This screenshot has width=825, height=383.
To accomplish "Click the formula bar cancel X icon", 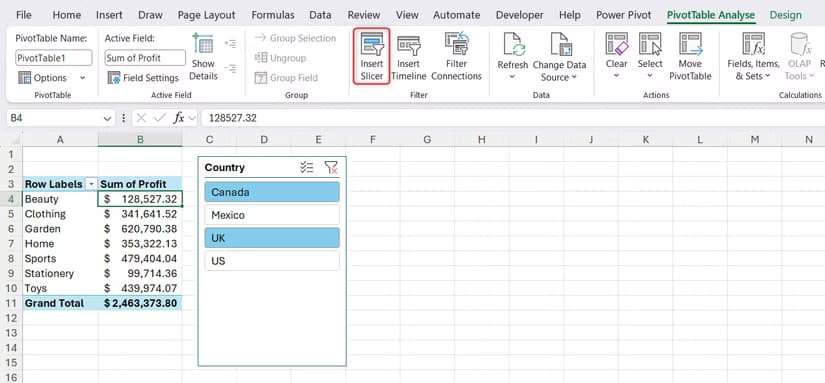I will point(141,118).
